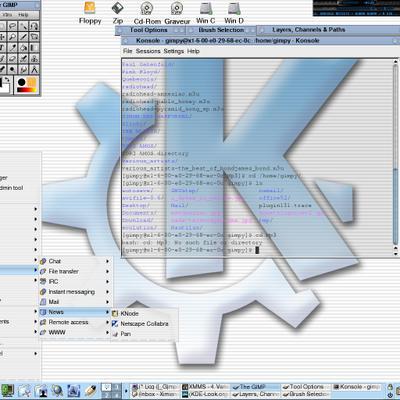Viewport: 400px width, 400px height.
Task: Select the dodge and burn tool
Action: pyautogui.click(x=12, y=69)
